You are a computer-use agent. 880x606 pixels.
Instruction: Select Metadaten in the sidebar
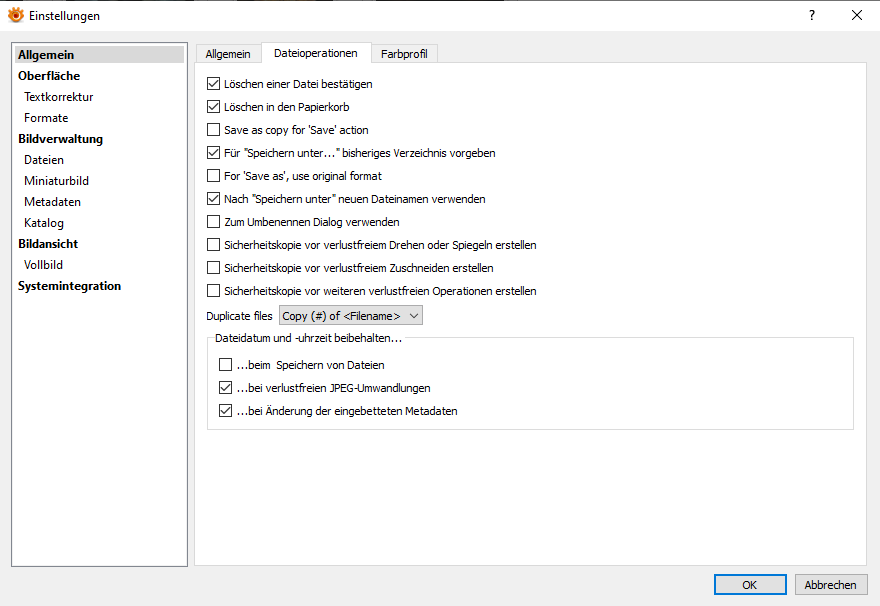pos(52,202)
